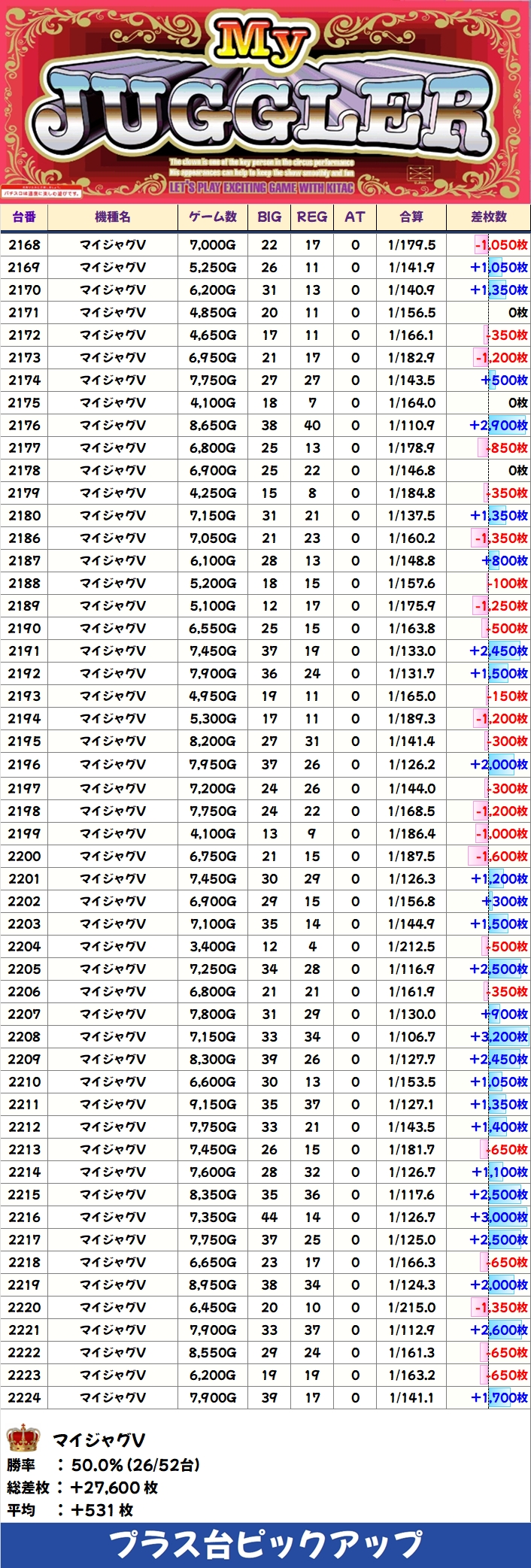The image size is (531, 1568).
Task: Click the プラス台ピックアップ banner
Action: coord(265,1545)
